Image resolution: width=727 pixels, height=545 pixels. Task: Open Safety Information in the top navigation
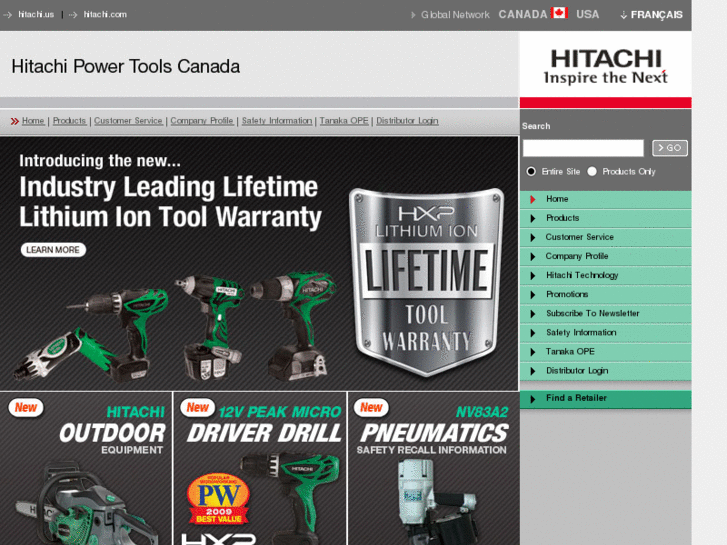[277, 121]
